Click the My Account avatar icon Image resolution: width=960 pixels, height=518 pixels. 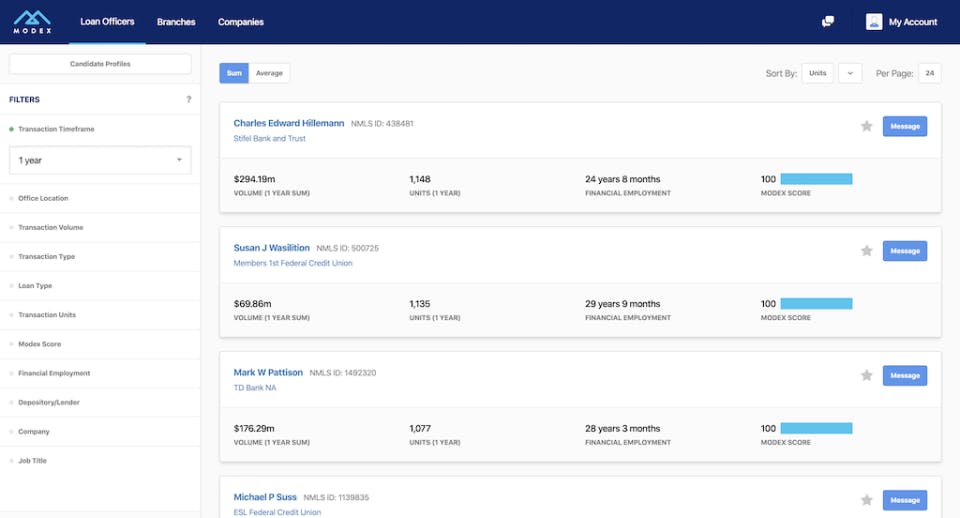coord(874,21)
